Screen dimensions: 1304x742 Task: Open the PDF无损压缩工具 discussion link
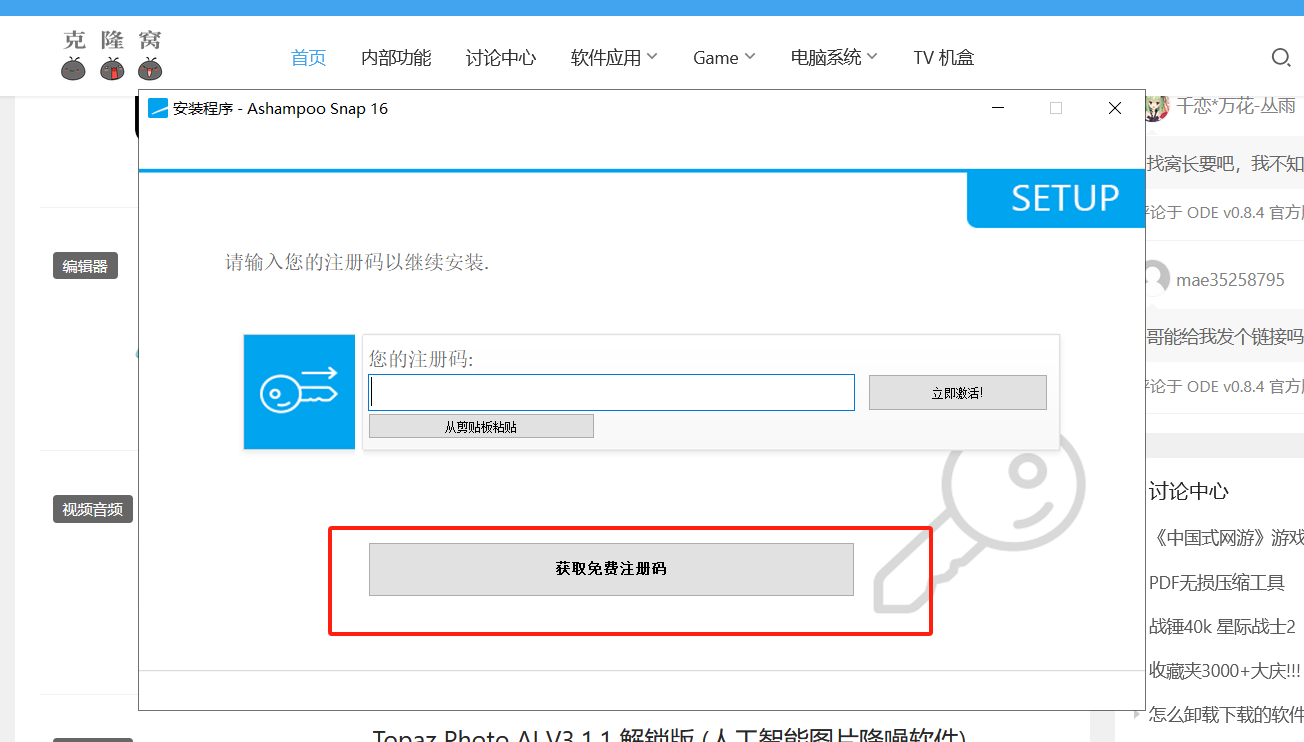click(1217, 582)
